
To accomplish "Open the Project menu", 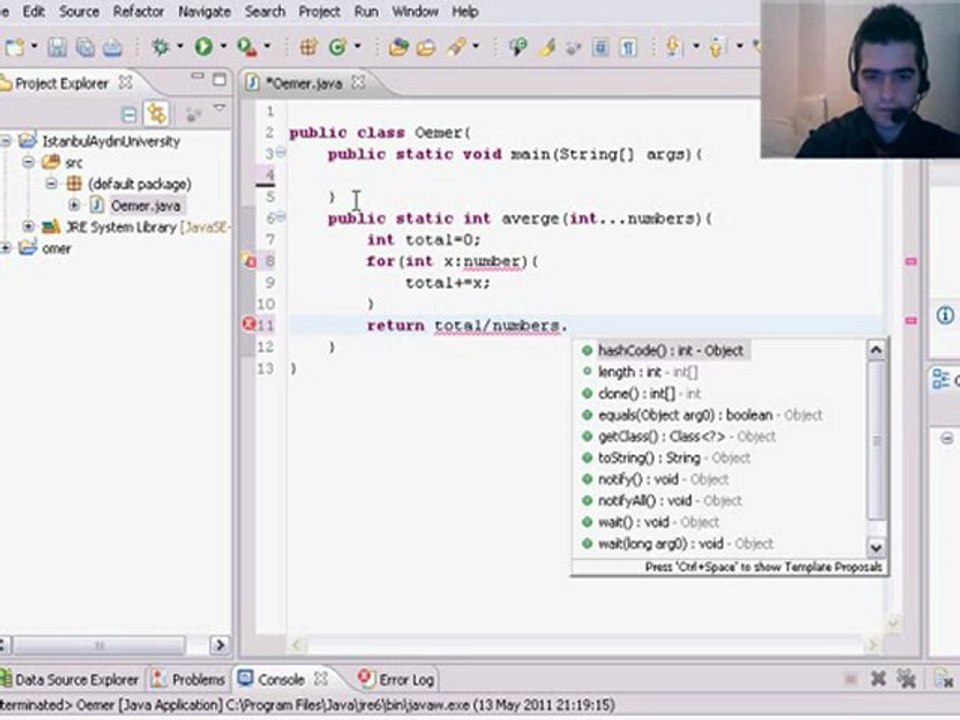I will point(320,11).
